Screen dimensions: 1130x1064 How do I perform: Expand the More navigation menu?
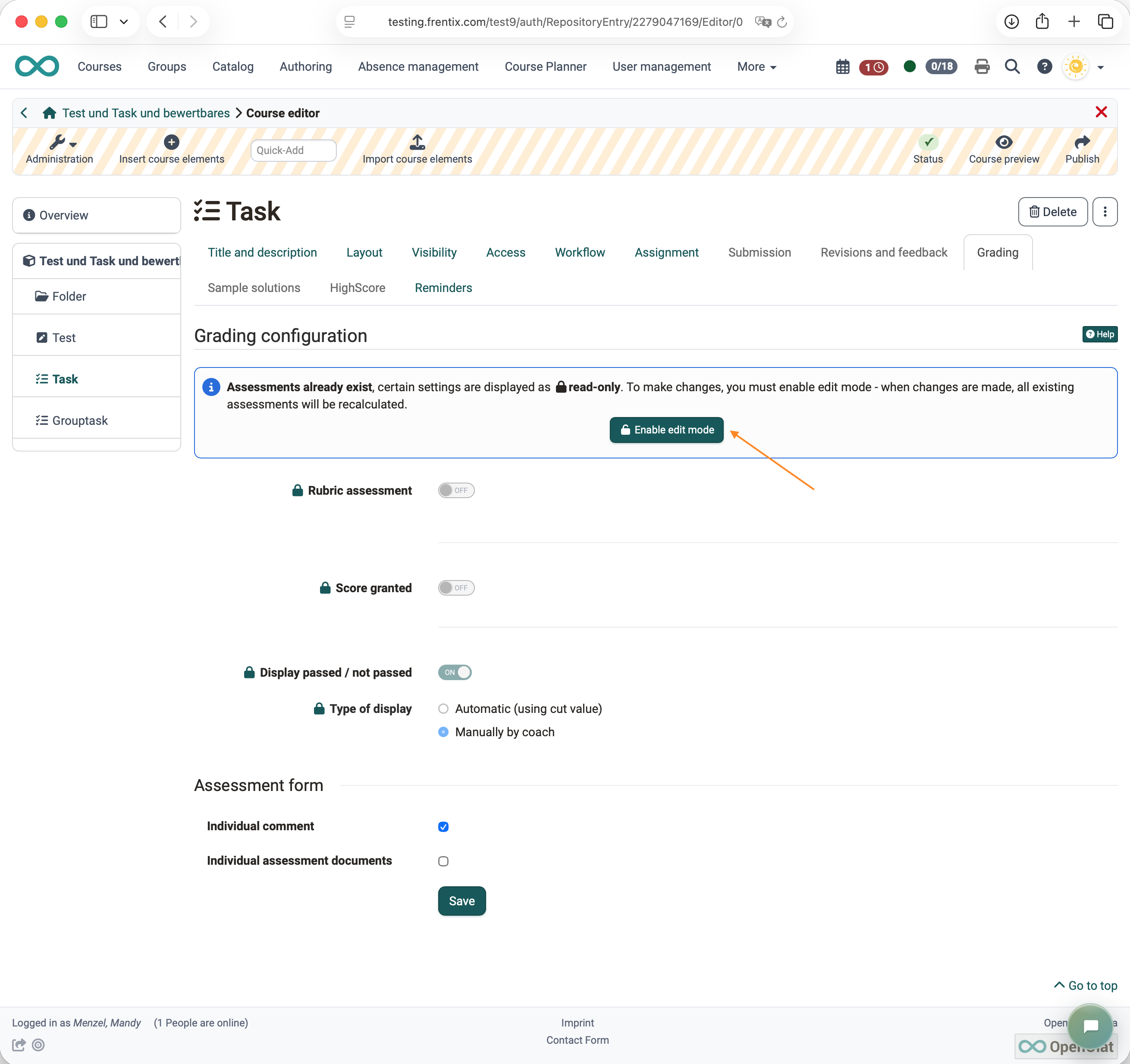[756, 67]
